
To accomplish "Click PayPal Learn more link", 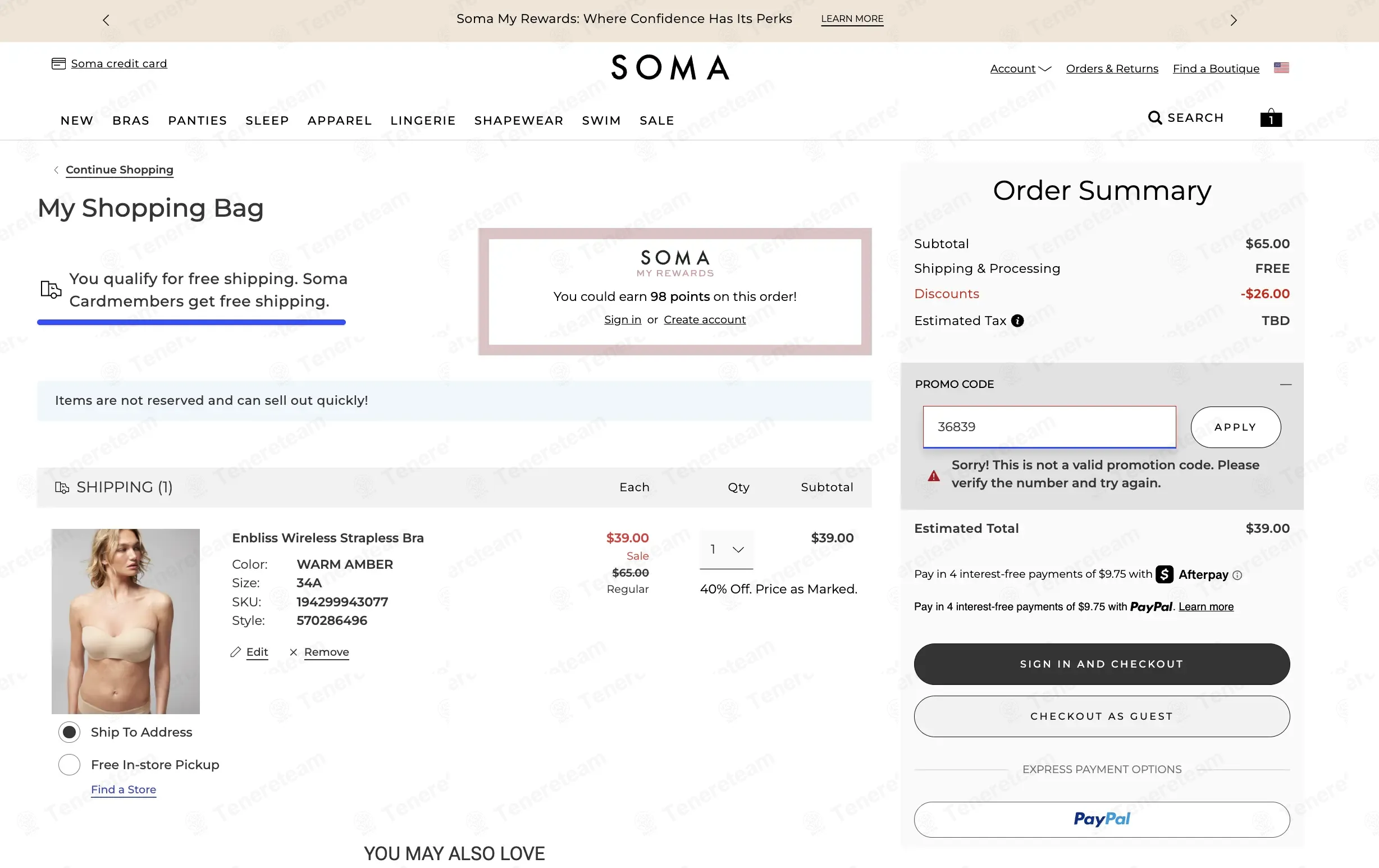I will pos(1206,607).
